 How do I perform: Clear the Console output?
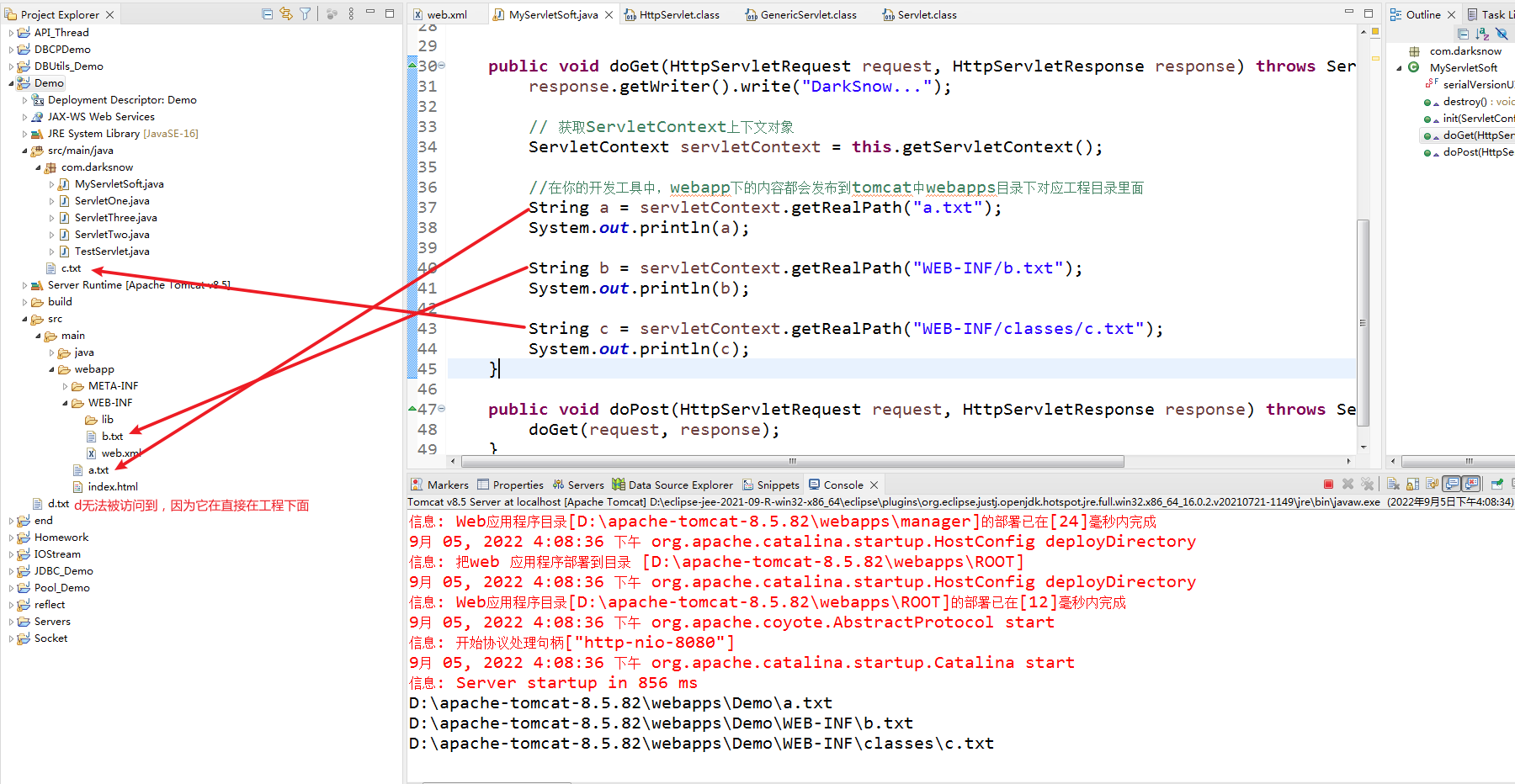click(1393, 485)
